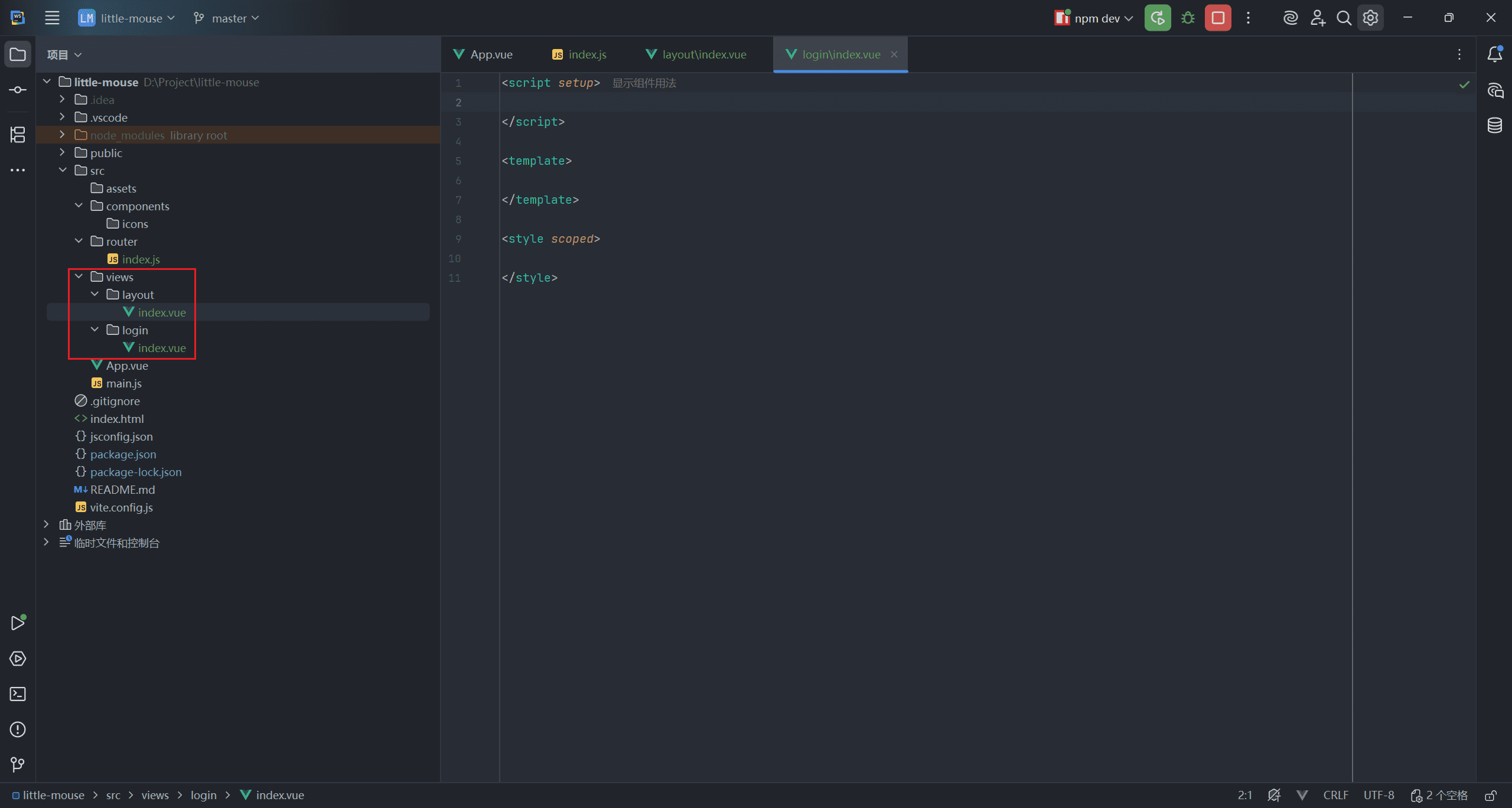Click the inspections checkmark indicator in the editor
The width and height of the screenshot is (1512, 808).
[x=1464, y=84]
